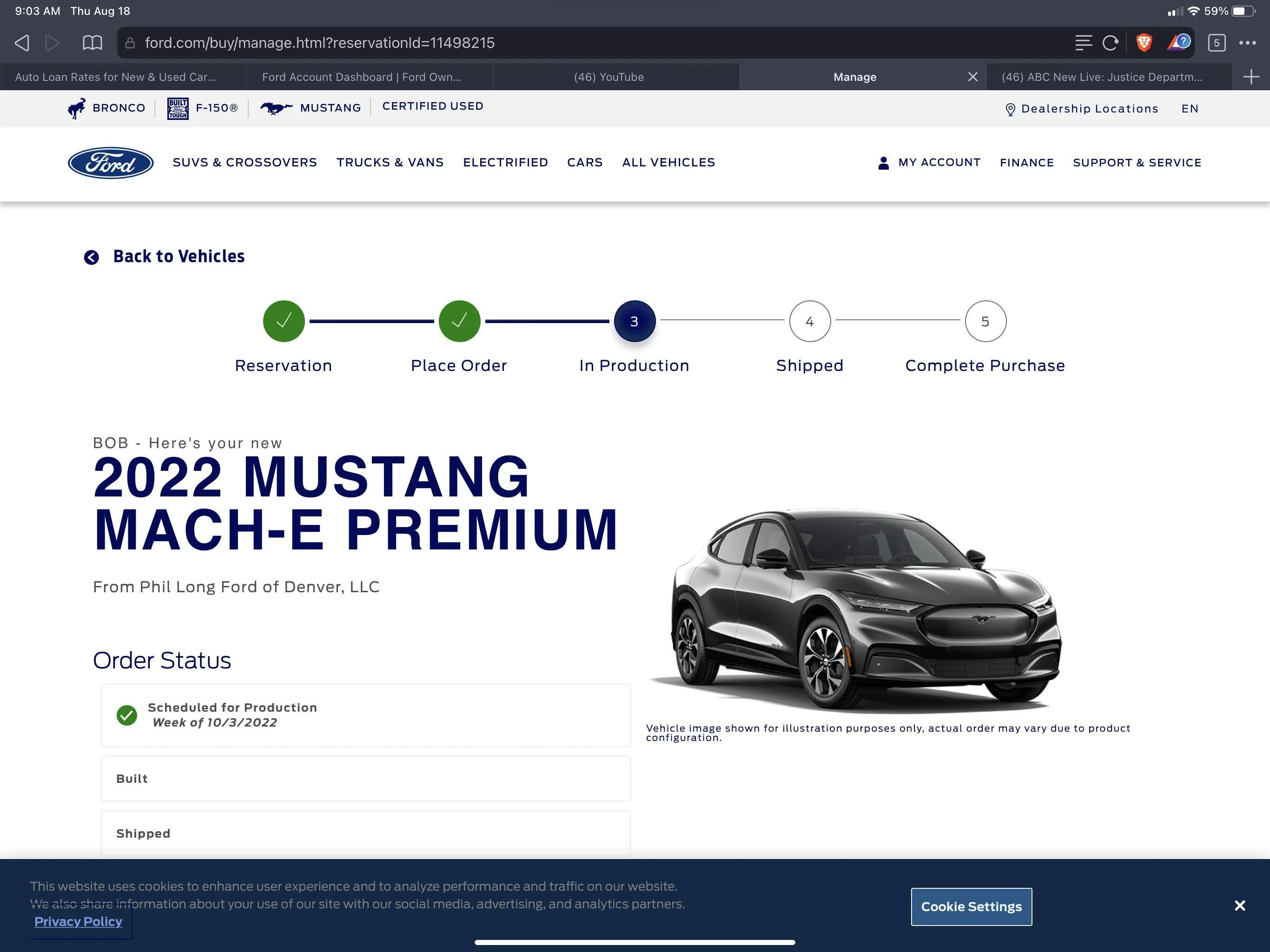This screenshot has height=952, width=1270.
Task: Click the Back to Vehicles arrow icon
Action: (x=91, y=257)
